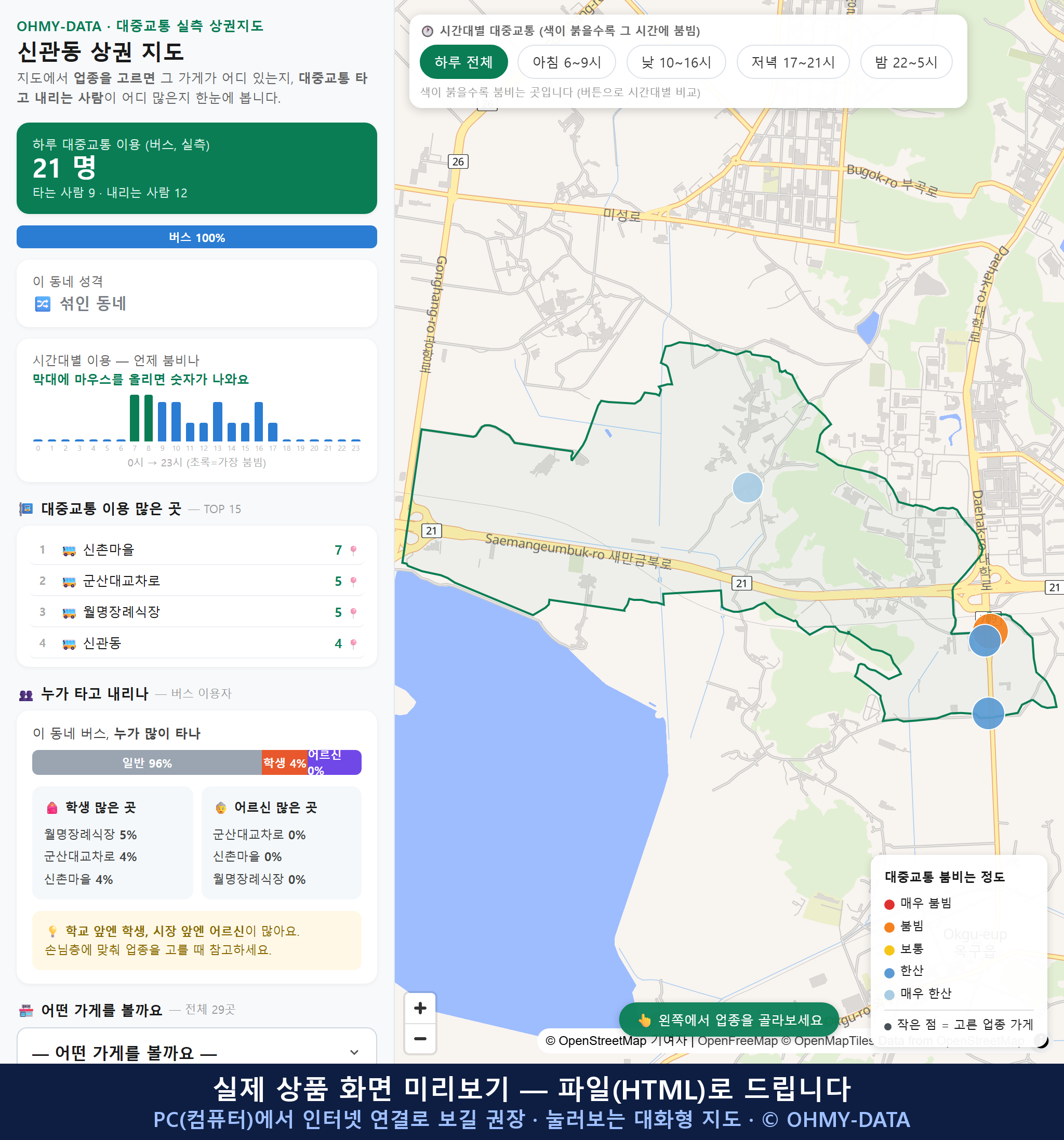Zoom in the map with plus button
Image resolution: width=1064 pixels, height=1140 pixels.
click(x=420, y=1008)
